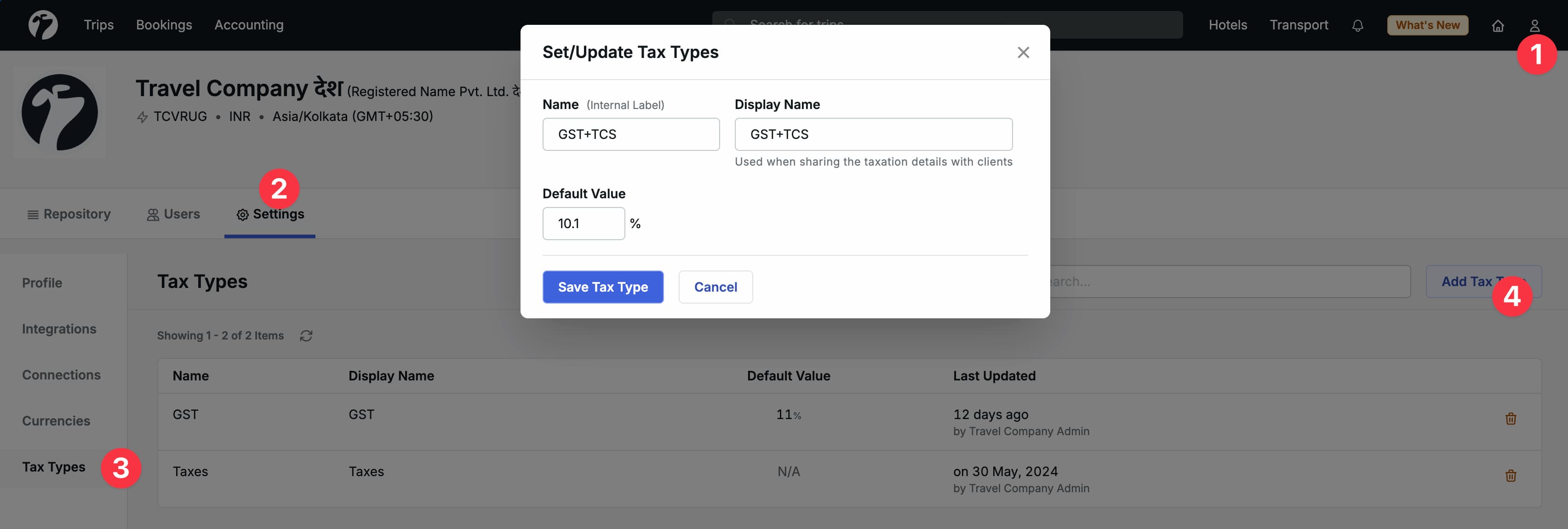1568x529 pixels.
Task: Delete the Taxes tax type
Action: (x=1511, y=476)
